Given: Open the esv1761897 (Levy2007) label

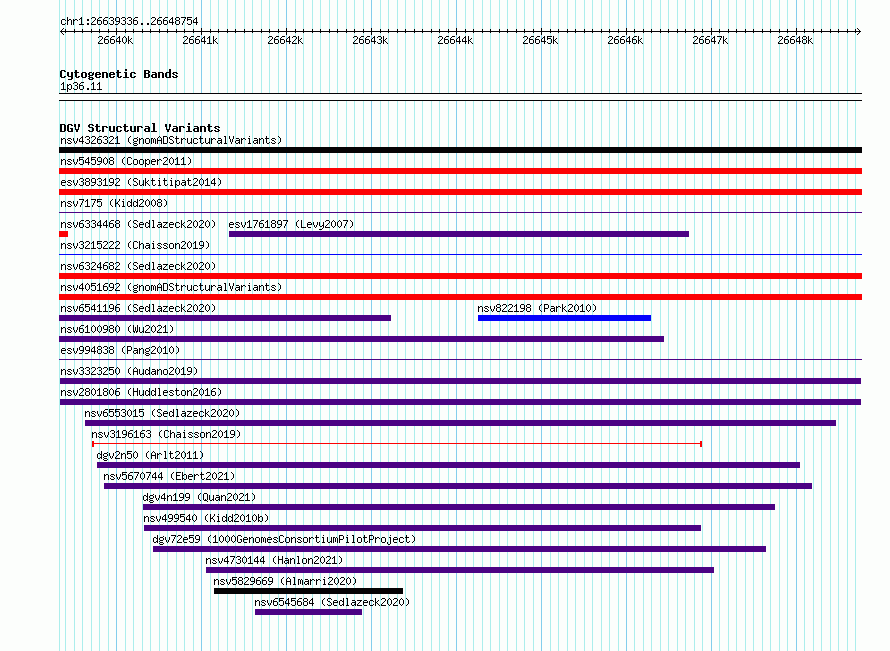Looking at the screenshot, I should coord(291,224).
